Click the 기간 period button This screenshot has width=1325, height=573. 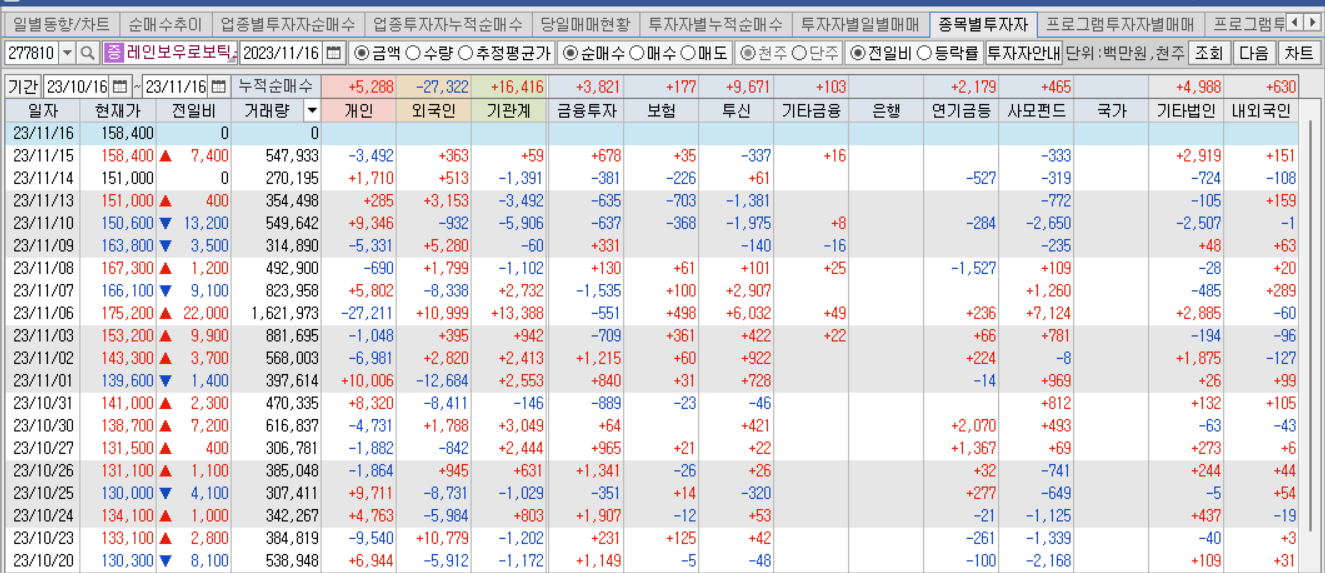click(x=23, y=87)
